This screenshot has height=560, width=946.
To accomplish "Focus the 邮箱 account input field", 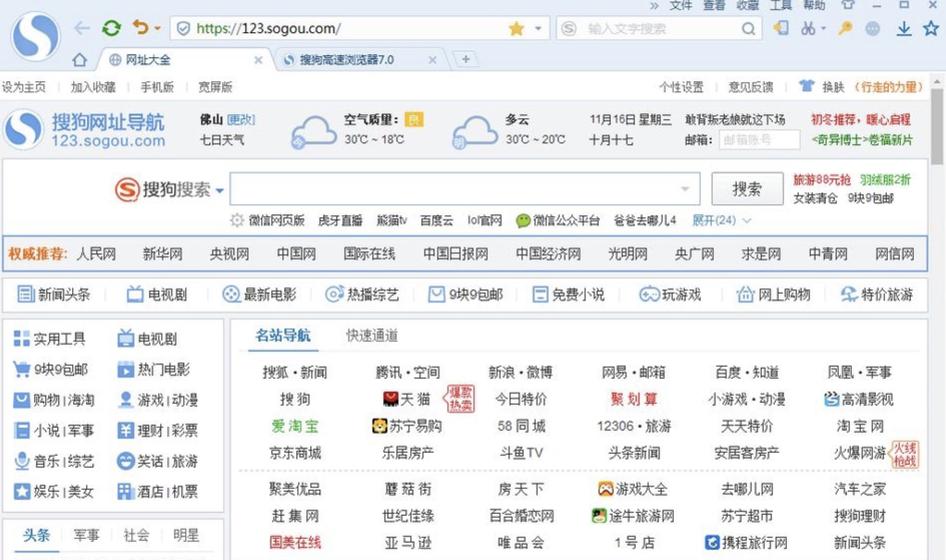I will (x=759, y=139).
